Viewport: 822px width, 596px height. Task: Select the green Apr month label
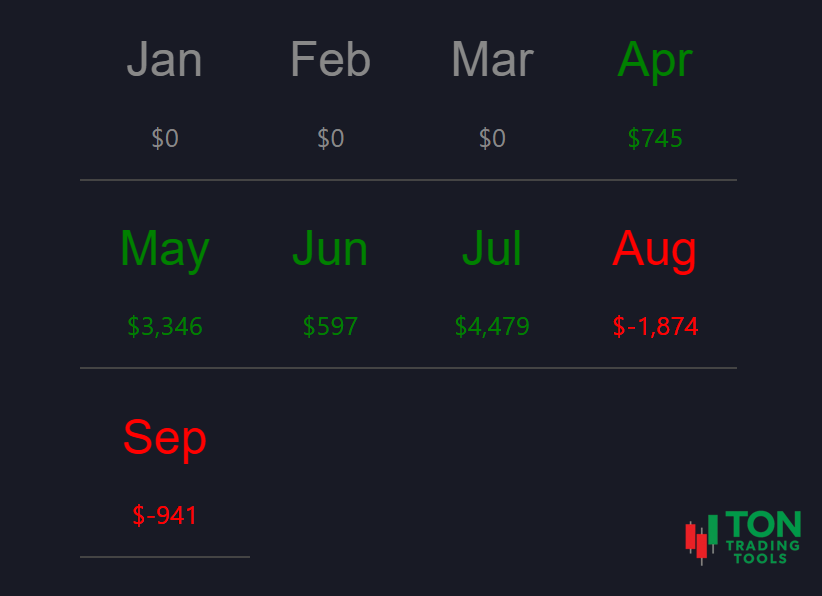[x=655, y=60]
